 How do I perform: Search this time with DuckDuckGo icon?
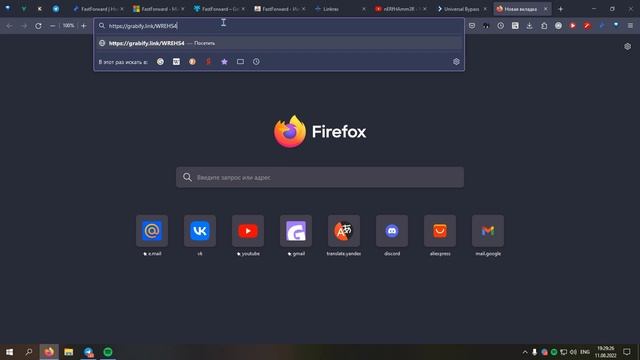tap(192, 62)
